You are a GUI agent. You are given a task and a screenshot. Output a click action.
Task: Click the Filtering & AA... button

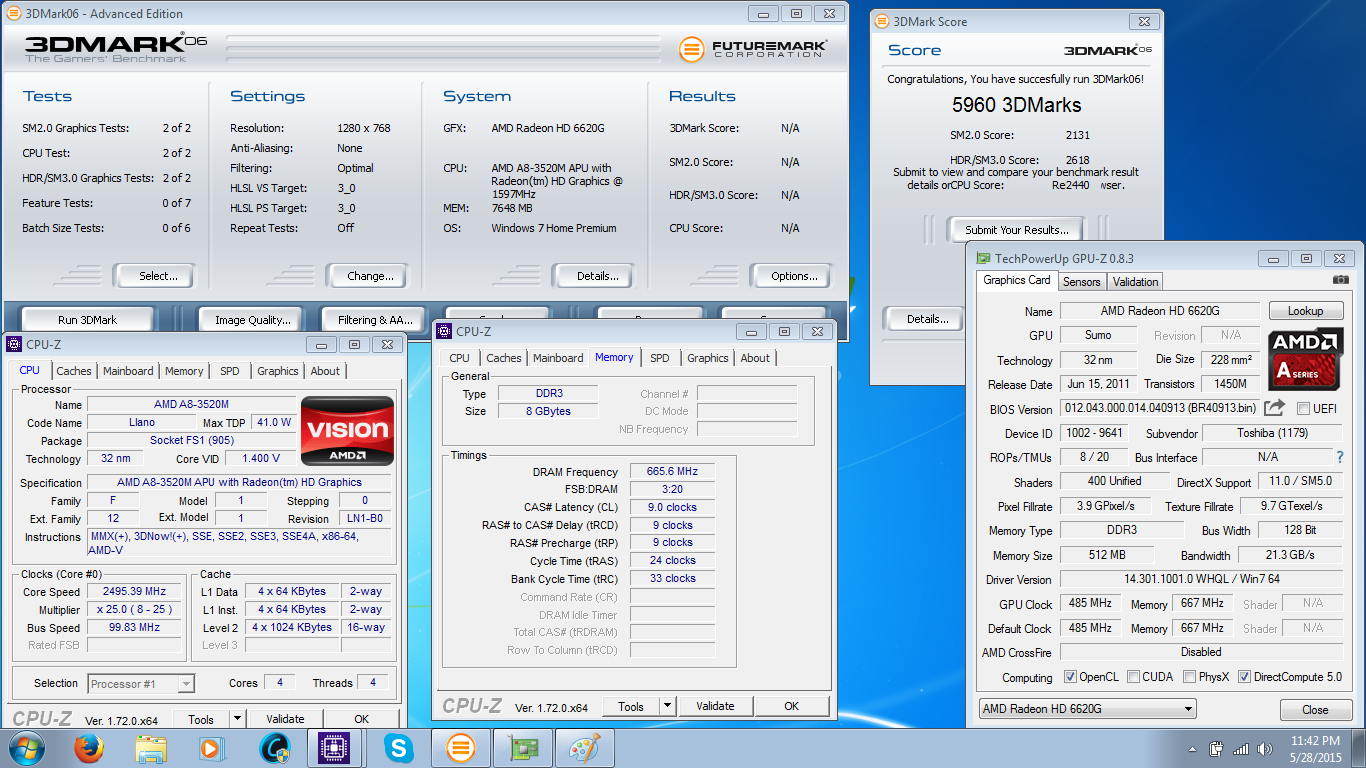[x=375, y=320]
